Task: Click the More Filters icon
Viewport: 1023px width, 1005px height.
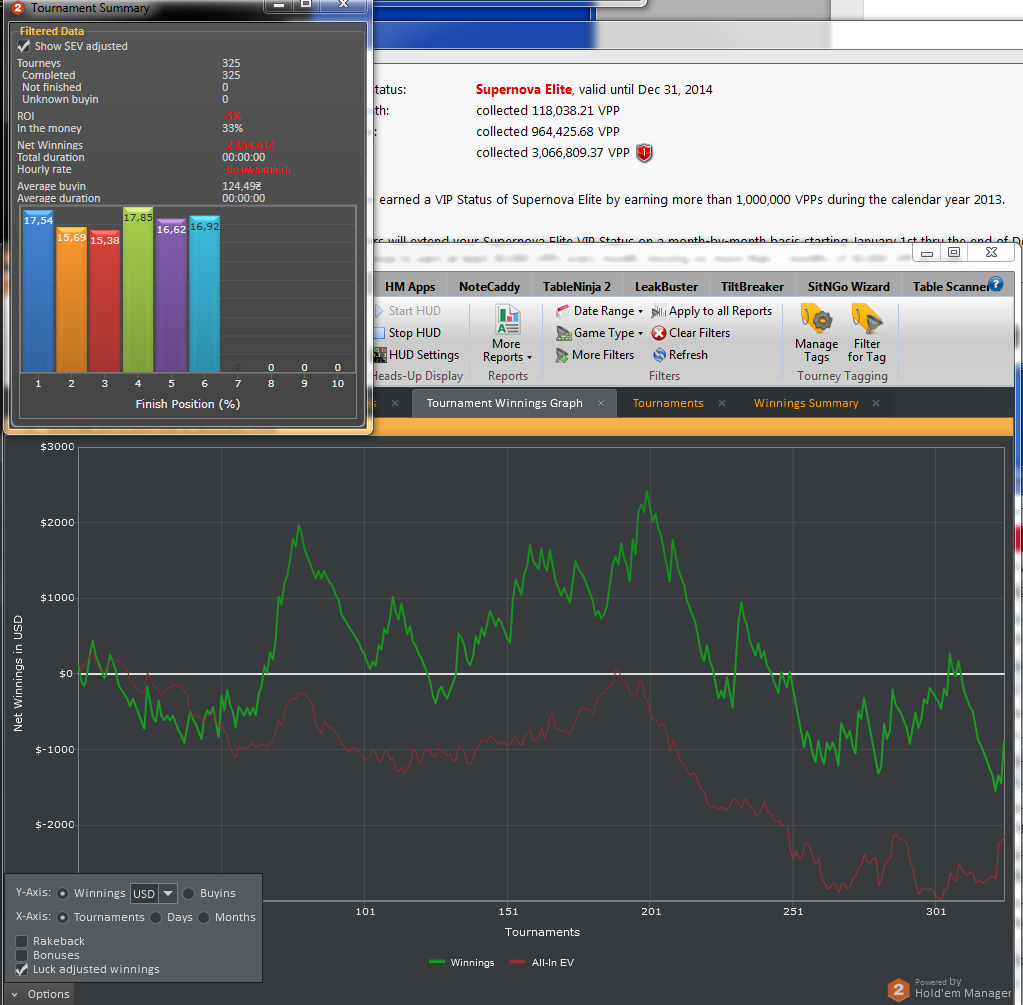Action: tap(562, 355)
